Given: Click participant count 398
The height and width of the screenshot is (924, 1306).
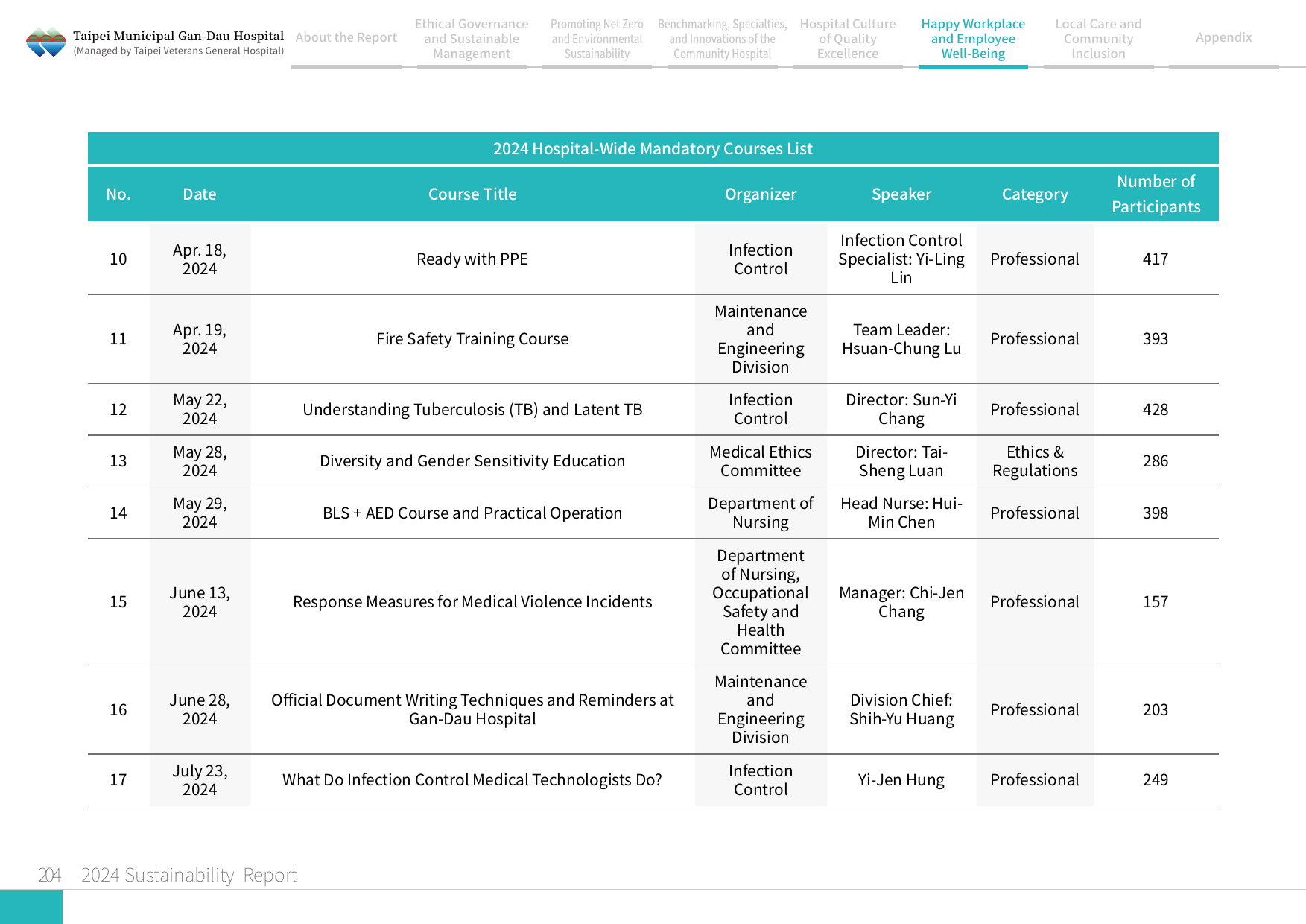Looking at the screenshot, I should [1156, 513].
